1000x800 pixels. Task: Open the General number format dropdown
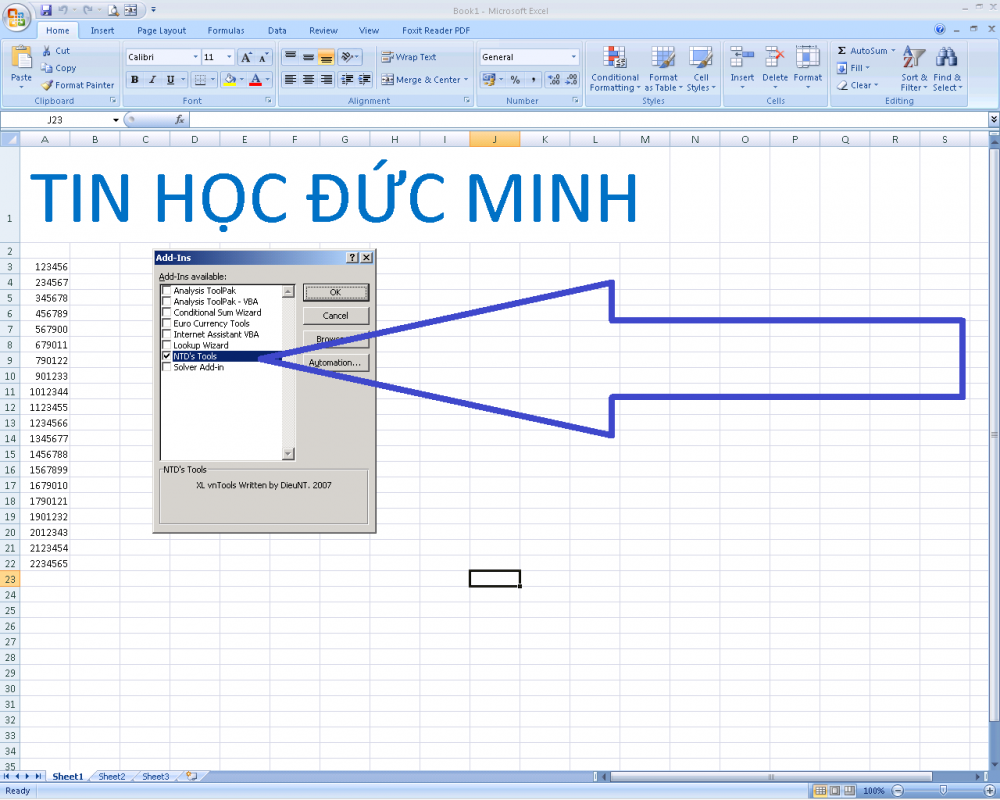[x=573, y=57]
